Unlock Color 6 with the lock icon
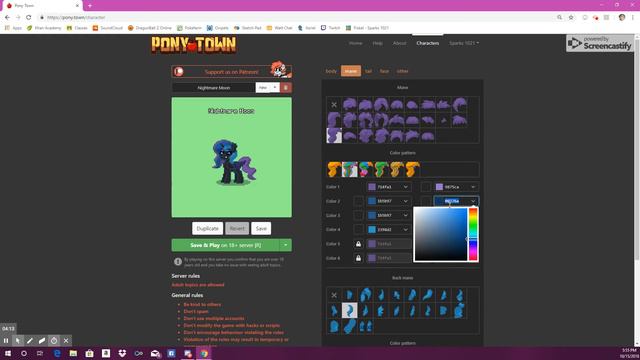This screenshot has height=360, width=640. tap(358, 258)
